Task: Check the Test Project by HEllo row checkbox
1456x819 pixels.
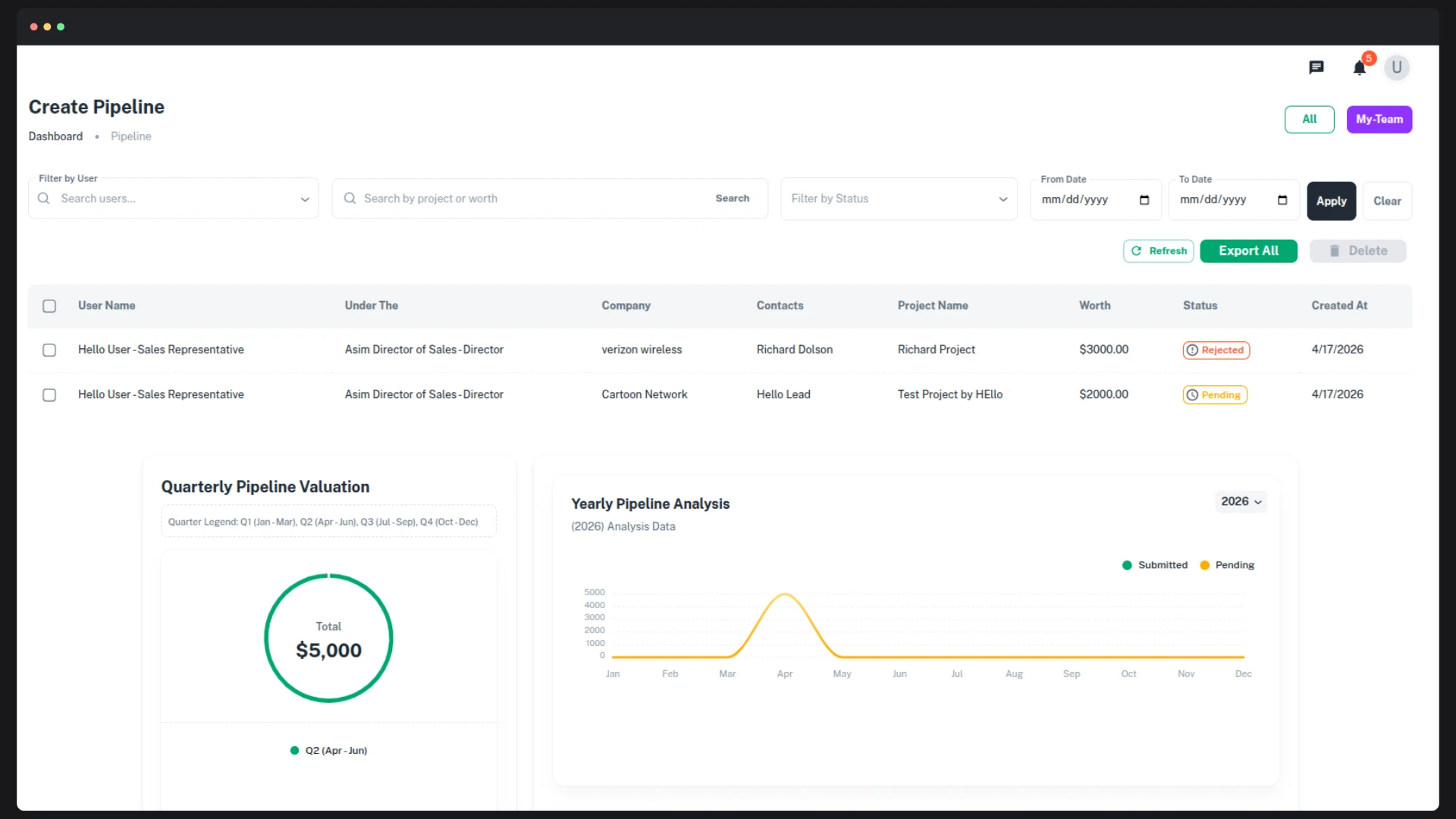Action: tap(49, 395)
